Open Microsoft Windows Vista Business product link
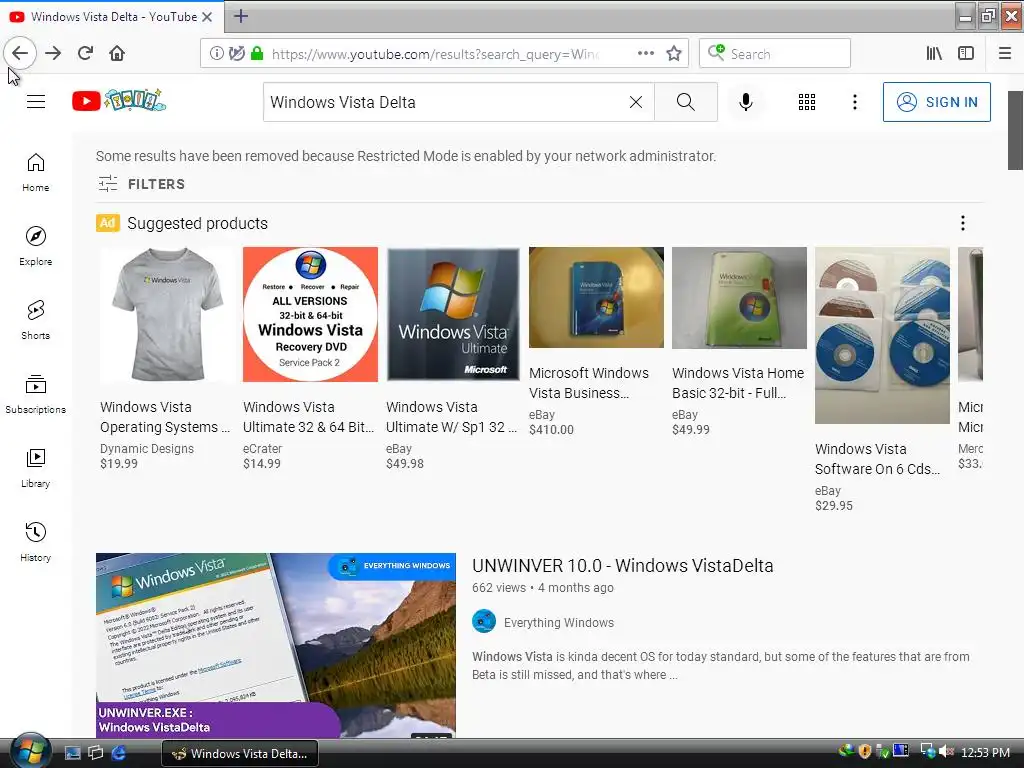The width and height of the screenshot is (1024, 768). tap(589, 383)
